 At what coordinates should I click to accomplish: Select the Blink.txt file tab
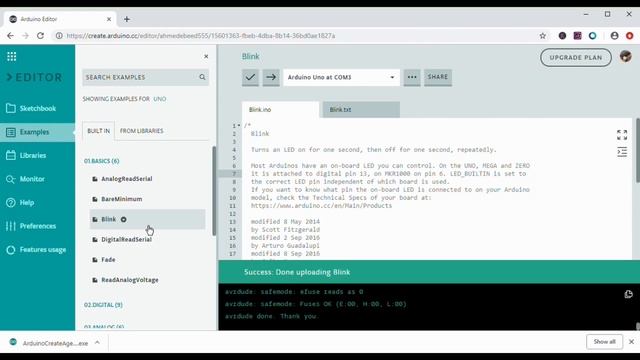click(x=361, y=110)
